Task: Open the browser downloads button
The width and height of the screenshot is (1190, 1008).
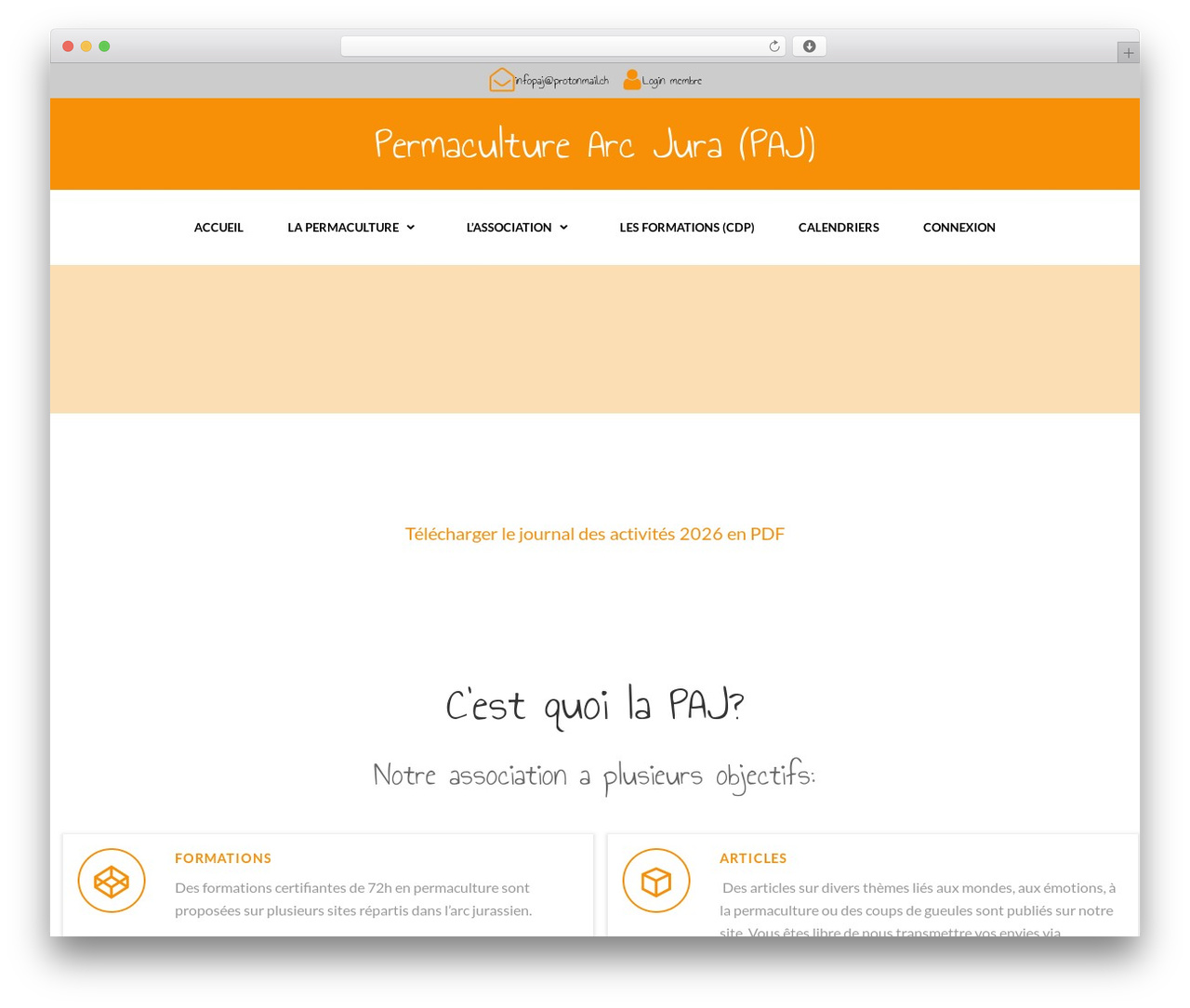Action: tap(809, 46)
